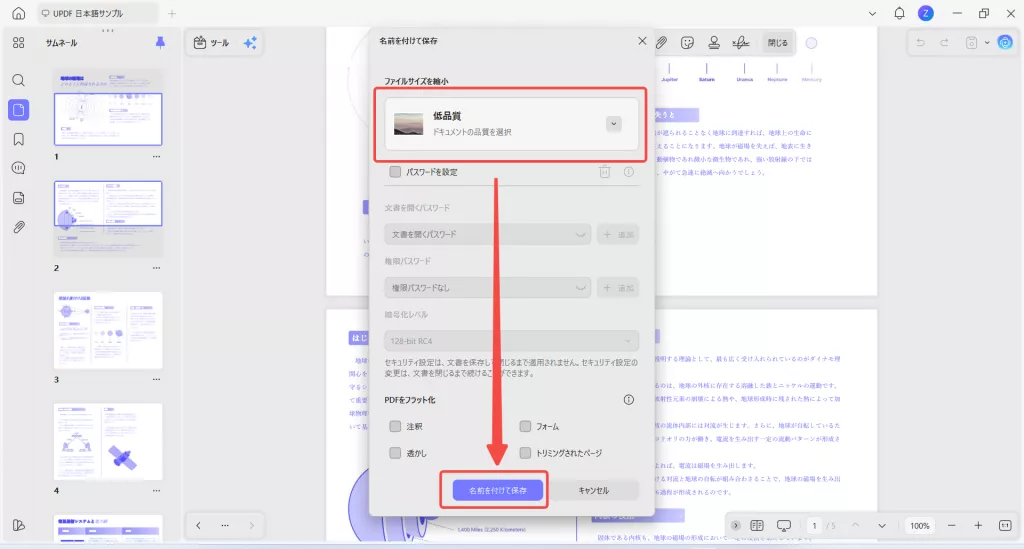Expand the save options arrow in toolbar
Screen dimensions: 1024x549
point(987,42)
